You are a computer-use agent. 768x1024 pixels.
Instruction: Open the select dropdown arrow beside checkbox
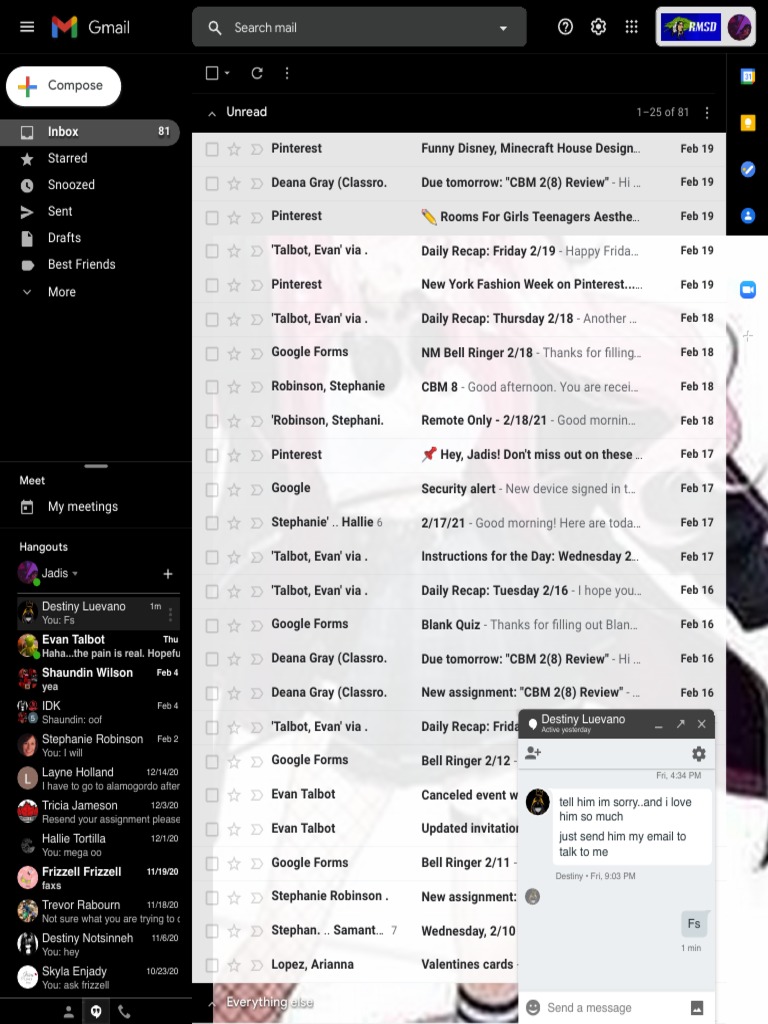(227, 73)
